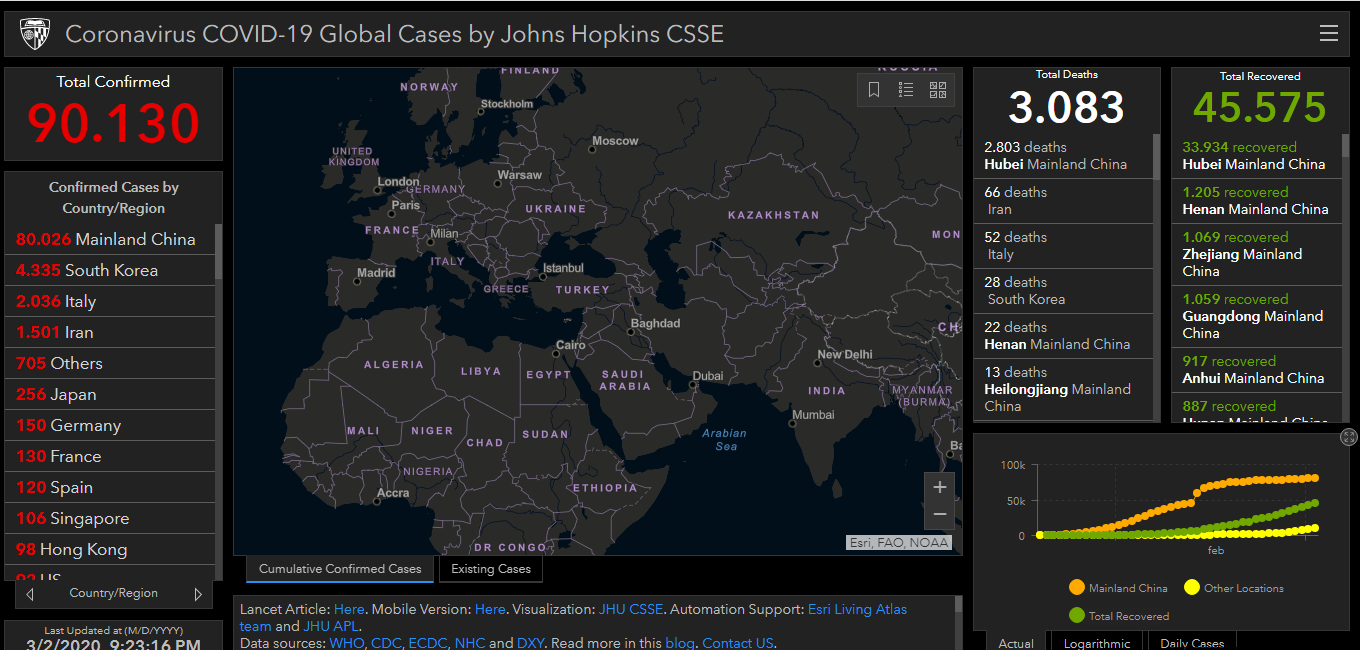Select Heilongjiang row showing 13 deaths
1360x650 pixels.
(x=1063, y=390)
